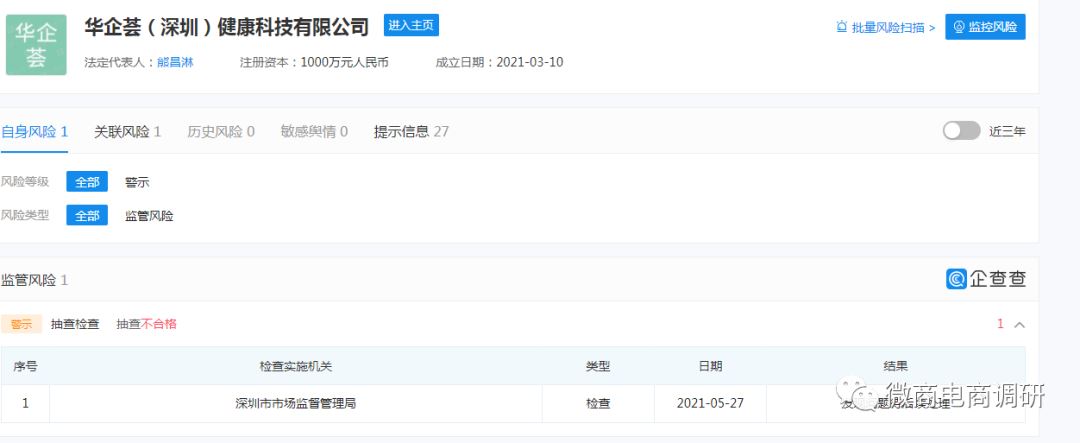
Task: Switch to 关联风险 tab
Action: [127, 132]
